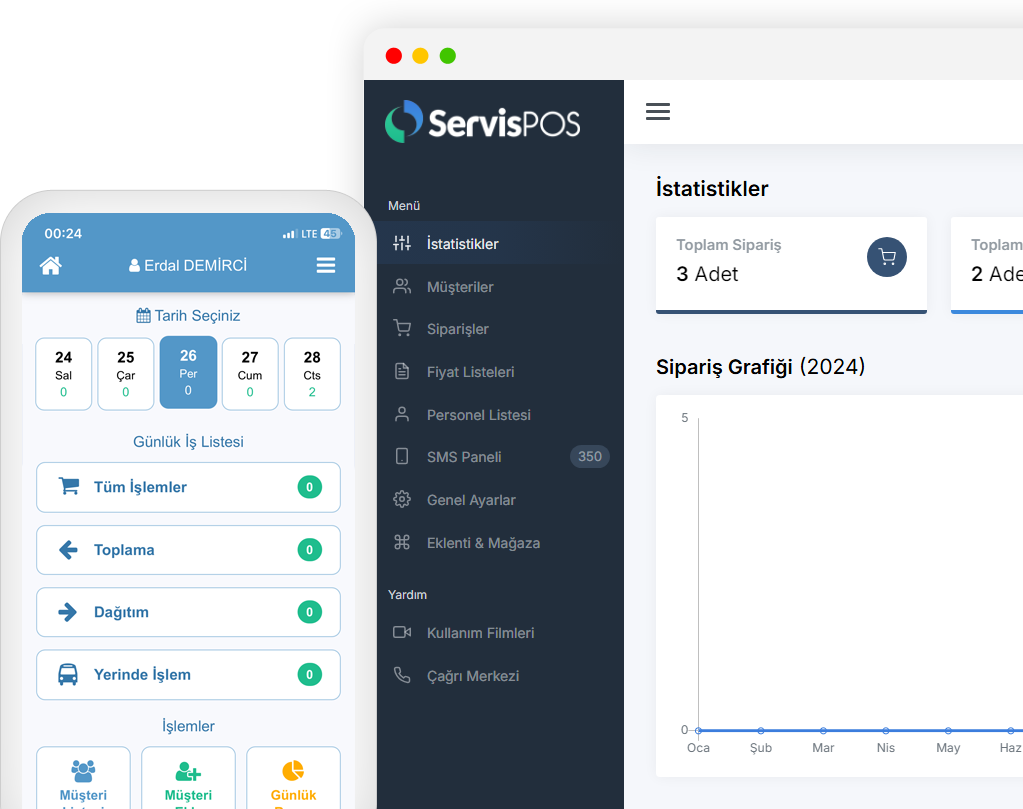This screenshot has width=1023, height=809.
Task: Click the home icon in mobile header
Action: coord(50,265)
